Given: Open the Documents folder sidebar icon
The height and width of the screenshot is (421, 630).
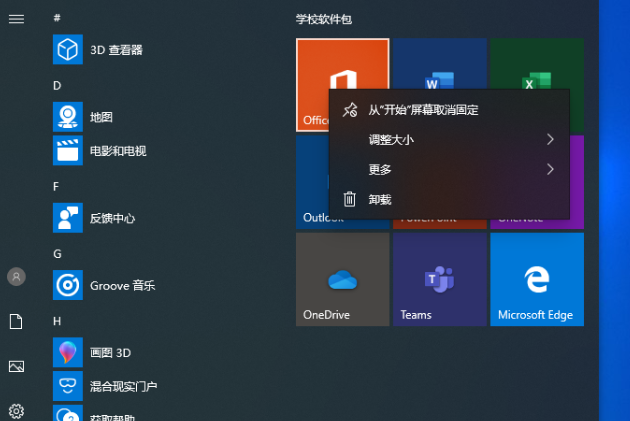Looking at the screenshot, I should (x=16, y=322).
